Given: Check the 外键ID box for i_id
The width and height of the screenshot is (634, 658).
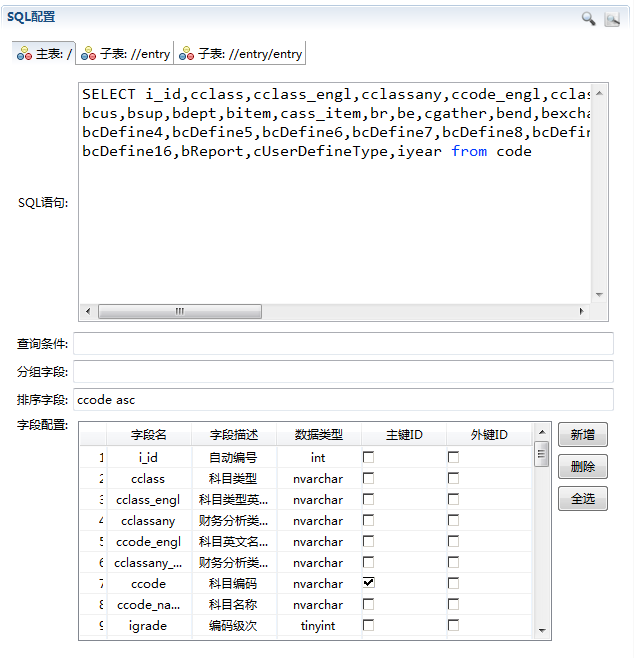Looking at the screenshot, I should 453,457.
